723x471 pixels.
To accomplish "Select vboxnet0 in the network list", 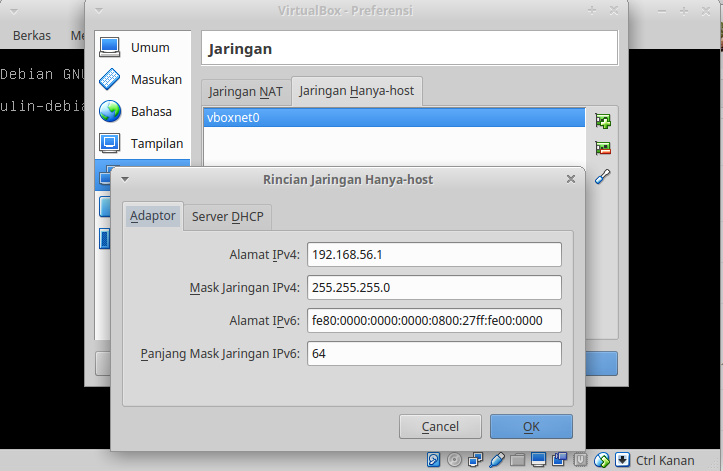I will [x=394, y=118].
